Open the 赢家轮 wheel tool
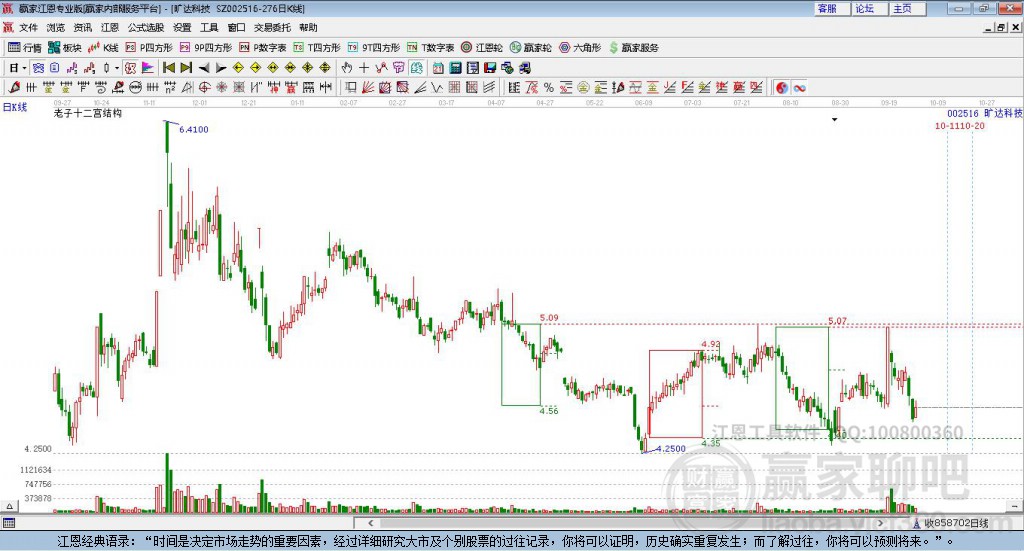The width and height of the screenshot is (1024, 551). (x=531, y=48)
